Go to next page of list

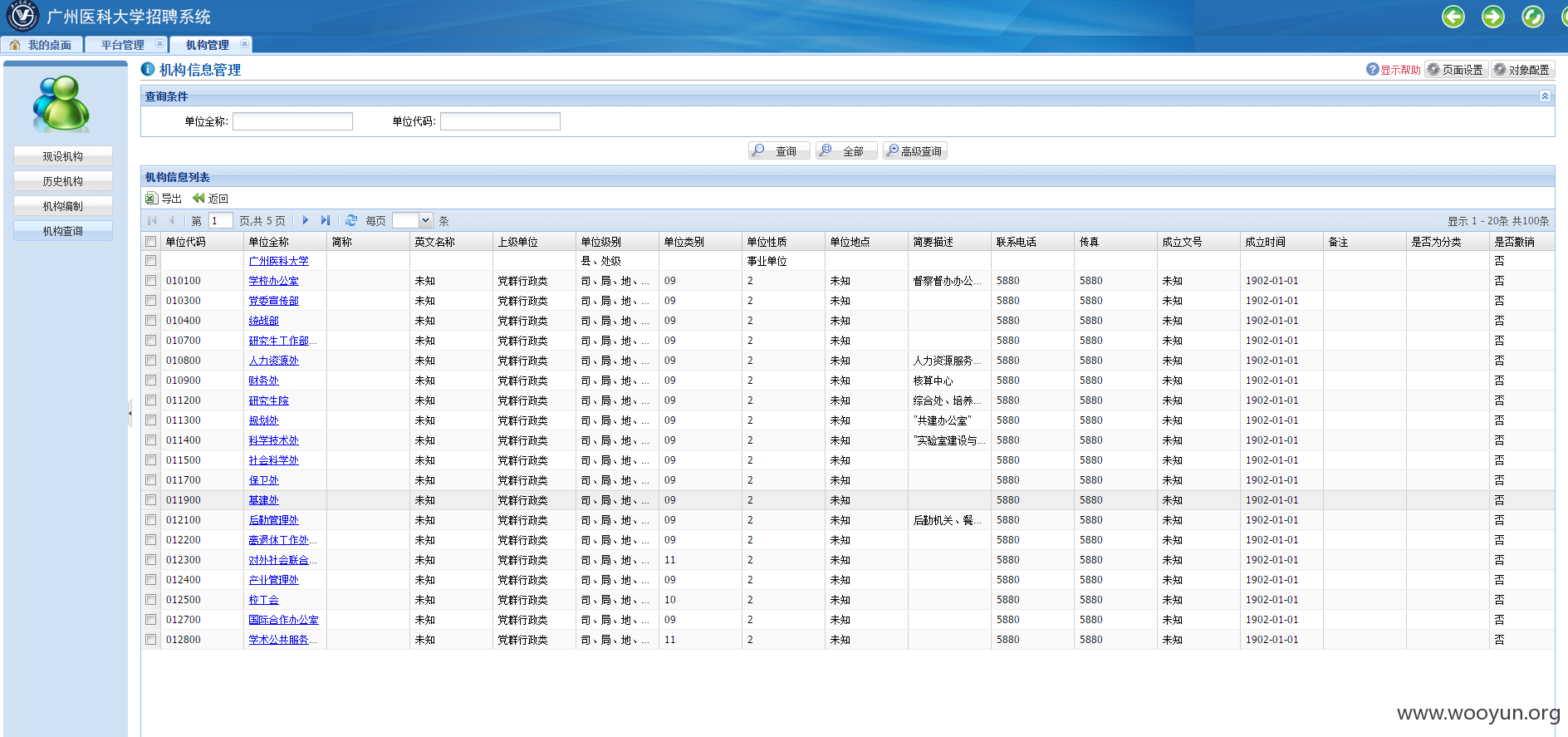(x=305, y=220)
